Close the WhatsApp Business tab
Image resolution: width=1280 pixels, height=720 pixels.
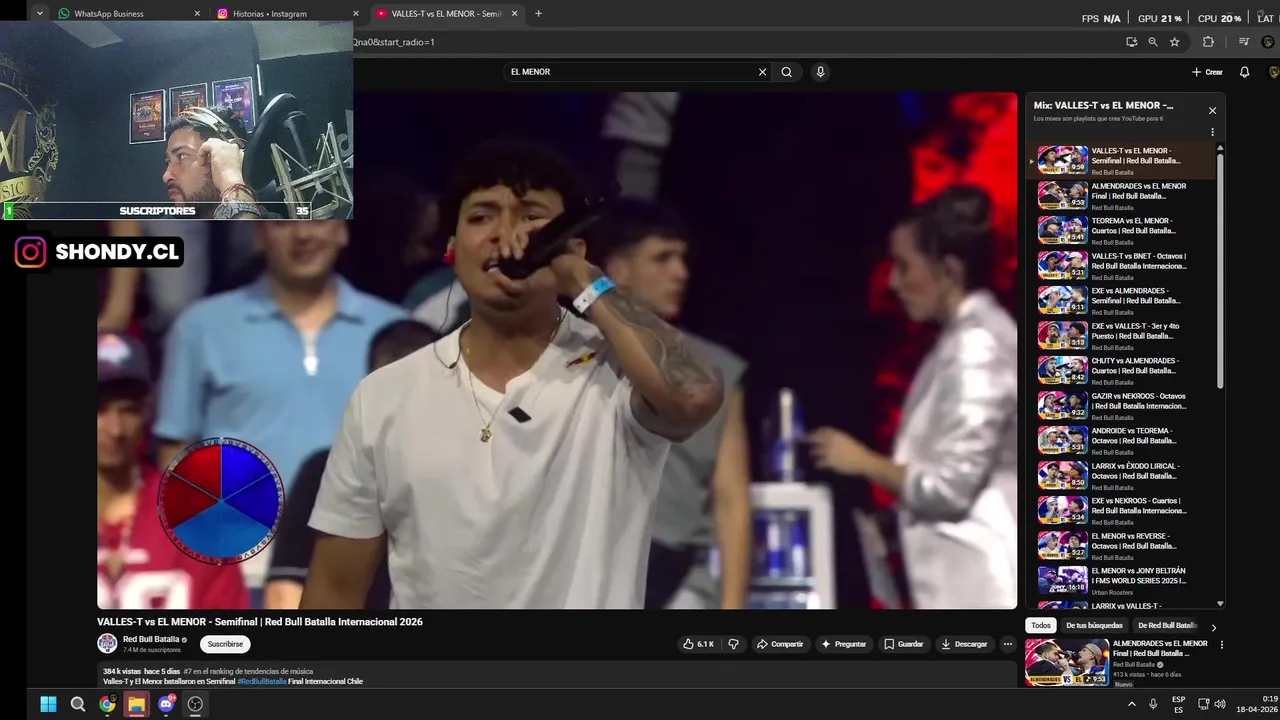tap(196, 14)
